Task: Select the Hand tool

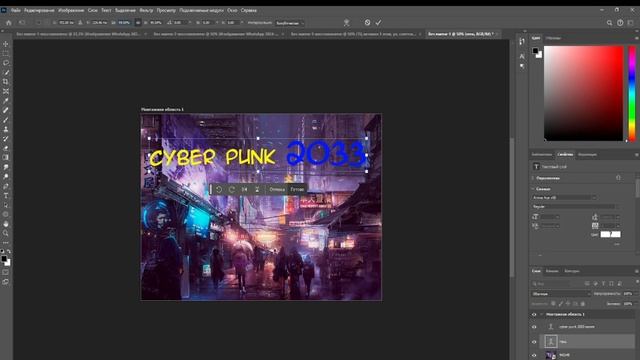Action: click(x=6, y=224)
